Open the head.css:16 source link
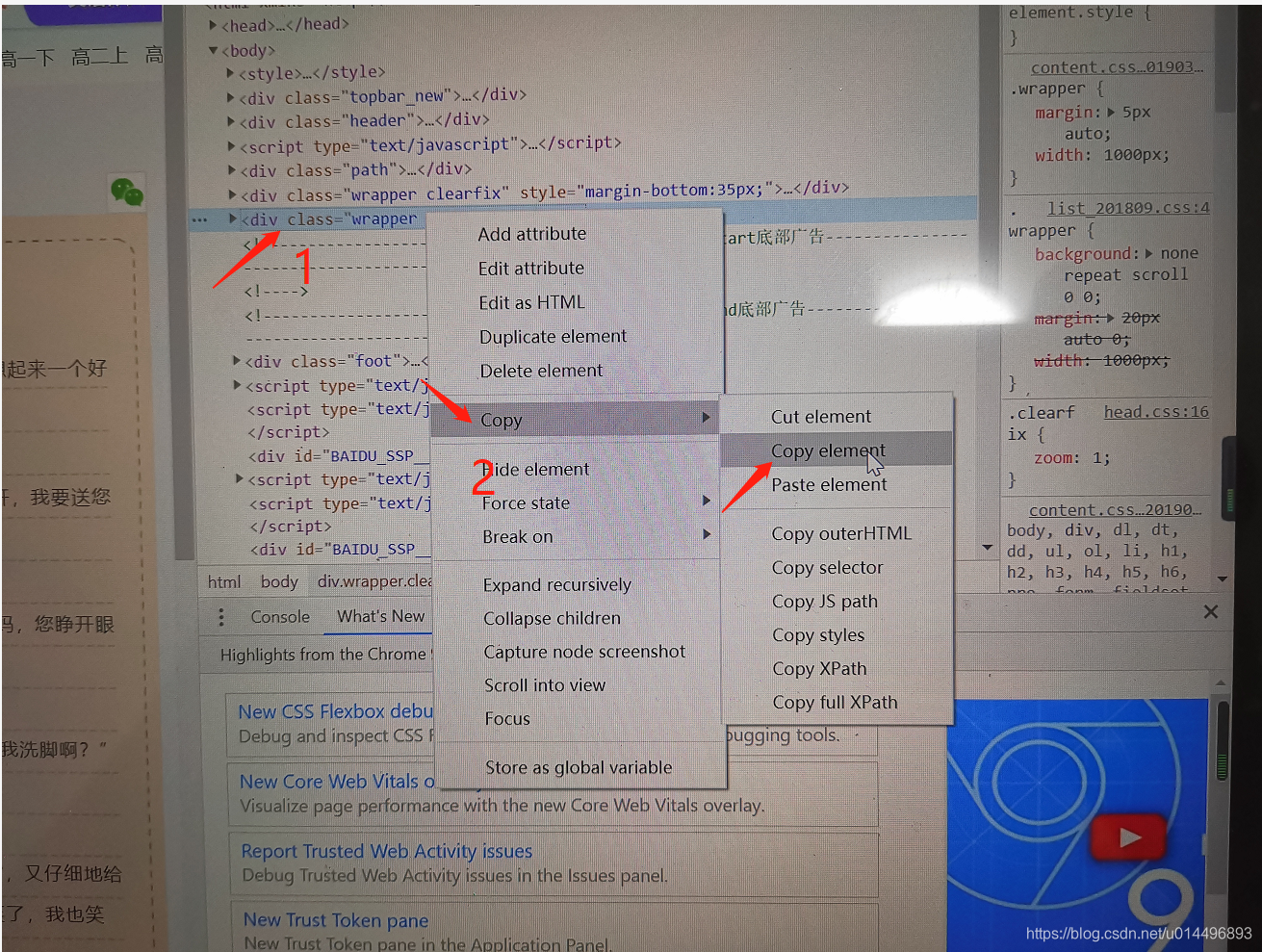The width and height of the screenshot is (1262, 952). click(1156, 412)
